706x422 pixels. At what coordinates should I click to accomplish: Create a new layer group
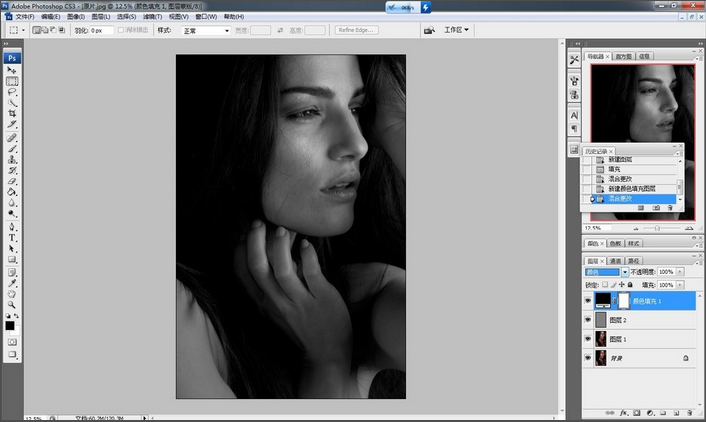point(663,413)
